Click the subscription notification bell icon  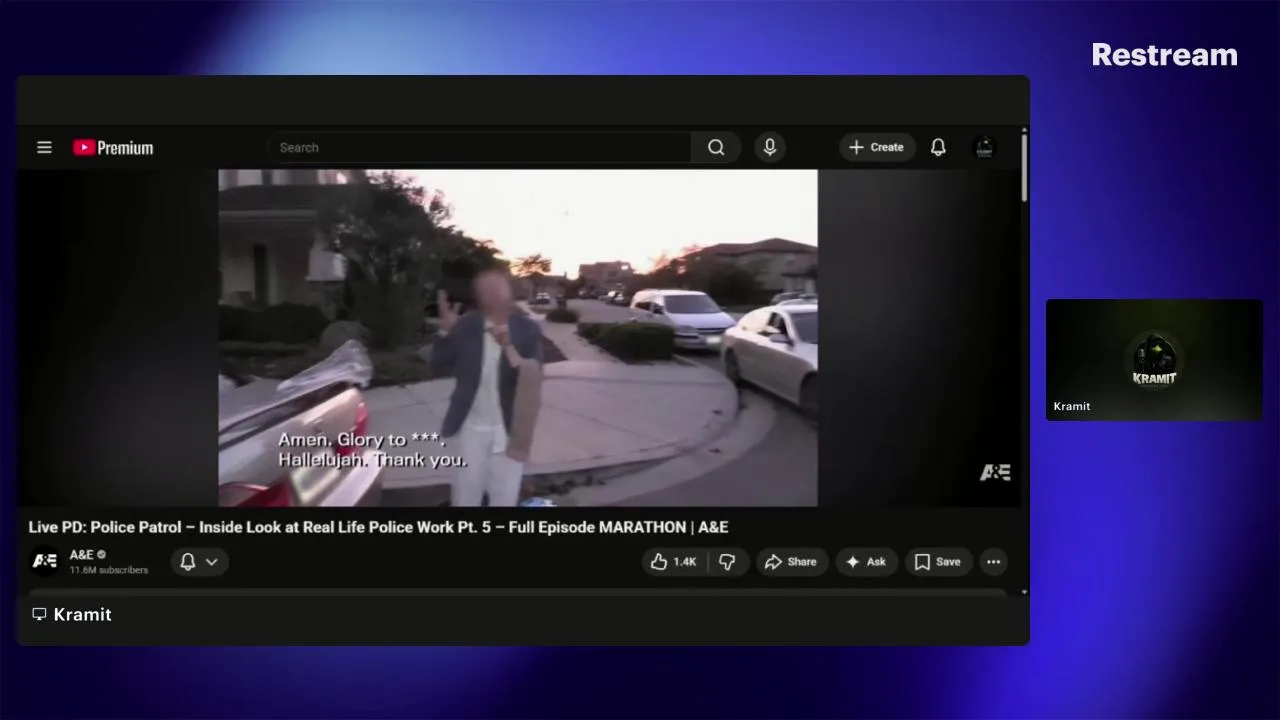coord(187,561)
